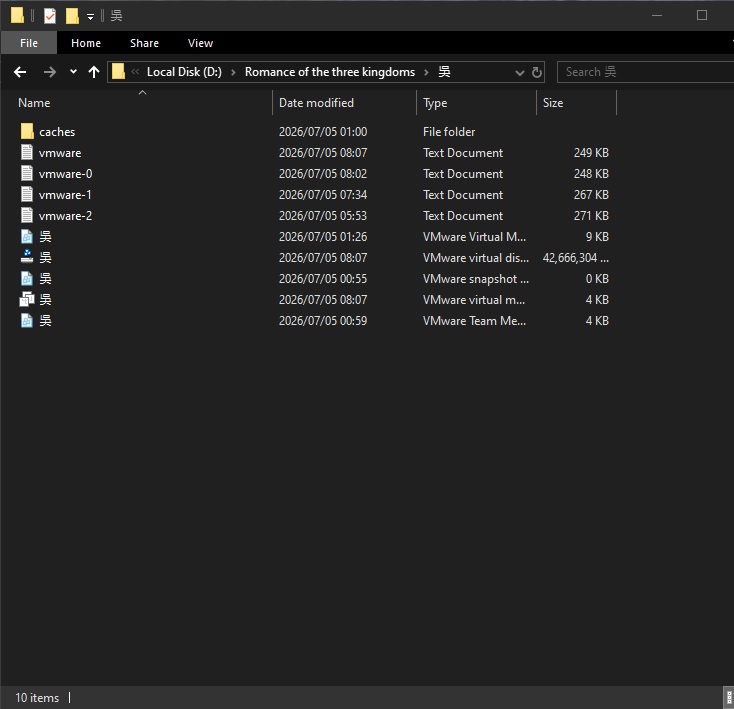Open the File menu
Screen dimensions: 734x709
pyautogui.click(x=29, y=43)
